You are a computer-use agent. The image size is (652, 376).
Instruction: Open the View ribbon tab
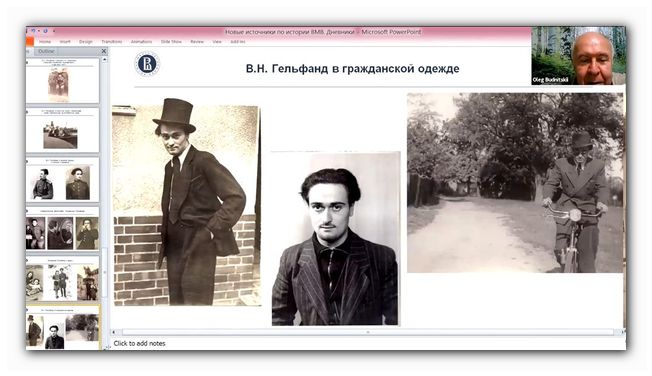[x=217, y=42]
